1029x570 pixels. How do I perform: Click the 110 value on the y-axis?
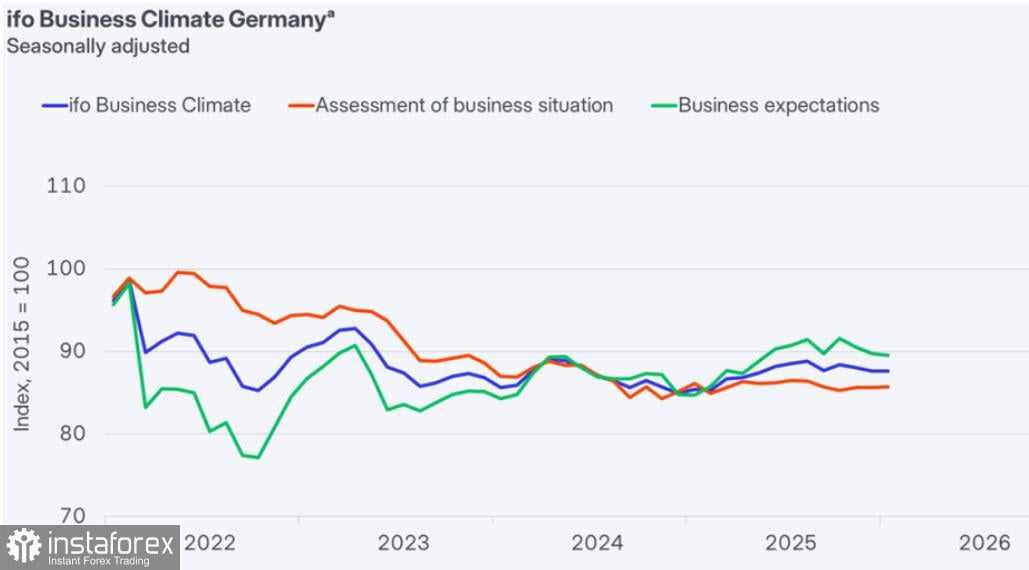(x=66, y=186)
